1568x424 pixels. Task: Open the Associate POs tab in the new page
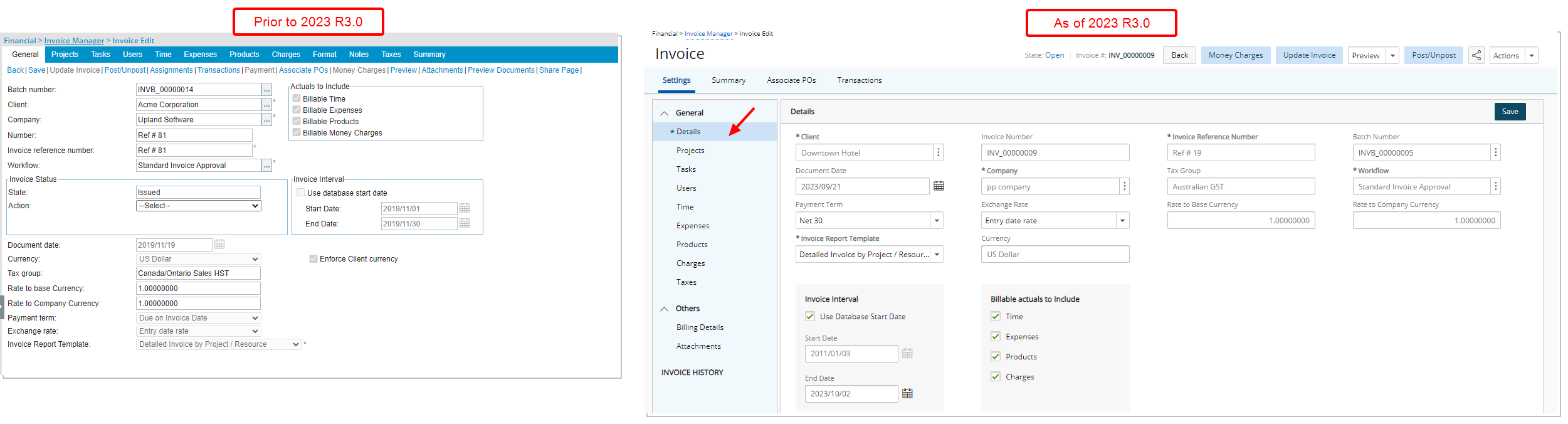[791, 80]
